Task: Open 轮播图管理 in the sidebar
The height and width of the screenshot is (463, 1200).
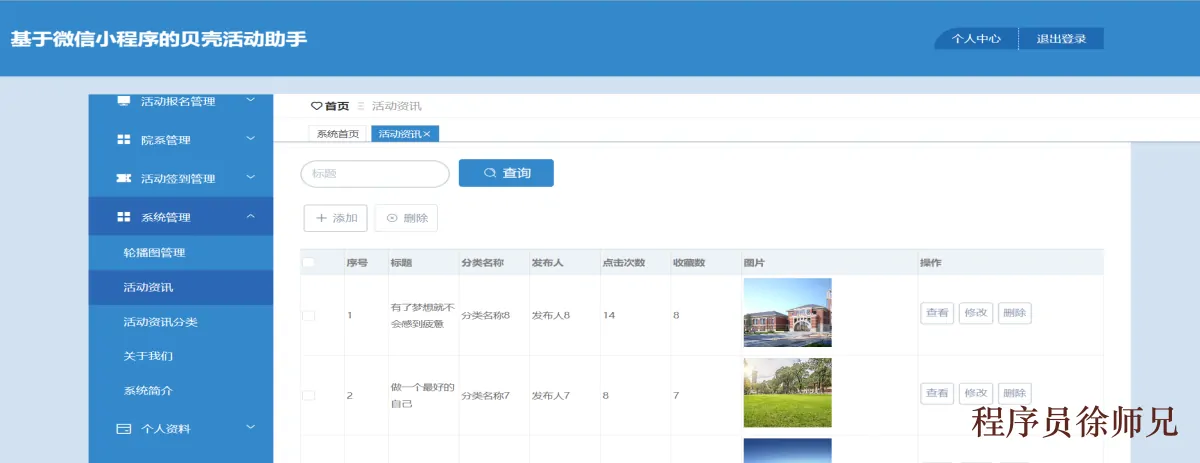Action: click(x=181, y=253)
